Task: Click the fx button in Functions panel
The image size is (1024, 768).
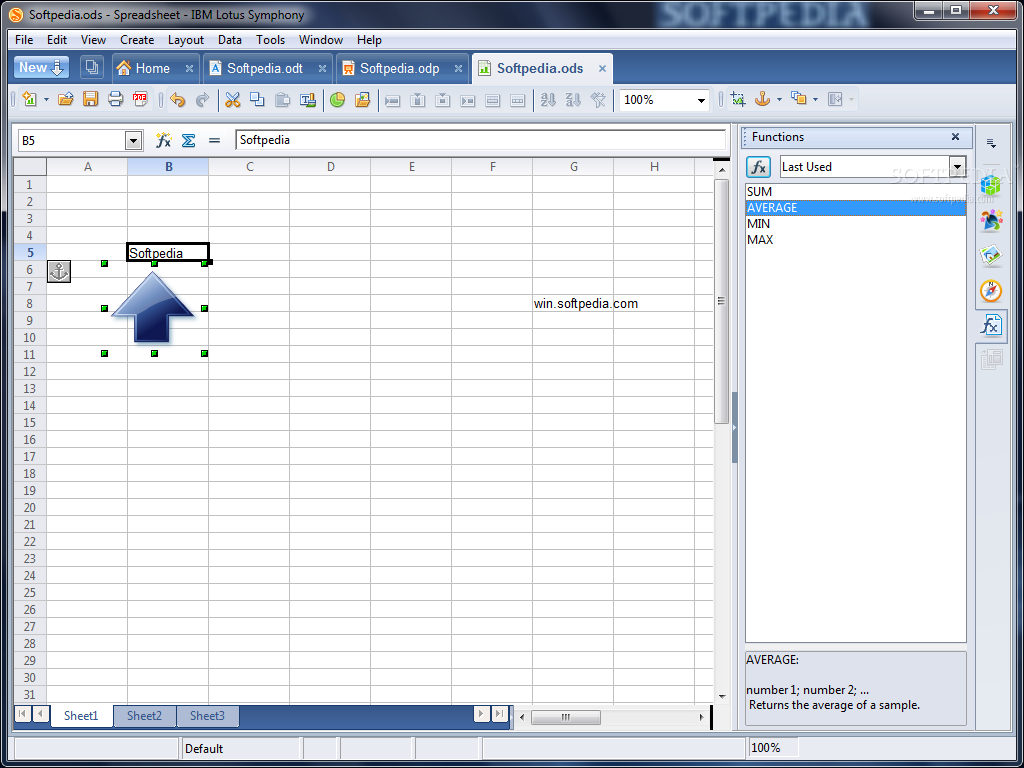Action: click(758, 167)
